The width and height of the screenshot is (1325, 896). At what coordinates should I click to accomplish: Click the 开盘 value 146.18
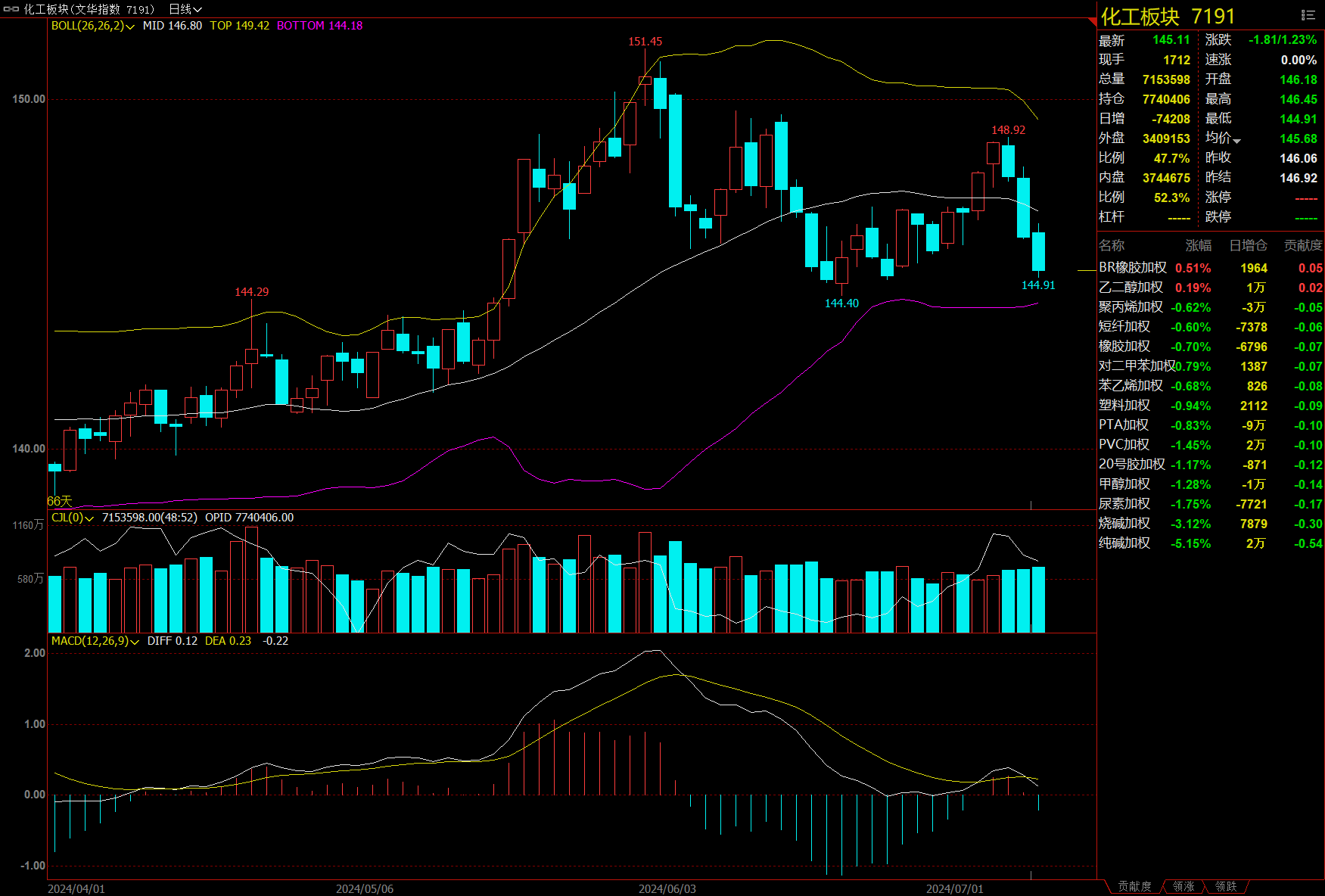click(1299, 79)
